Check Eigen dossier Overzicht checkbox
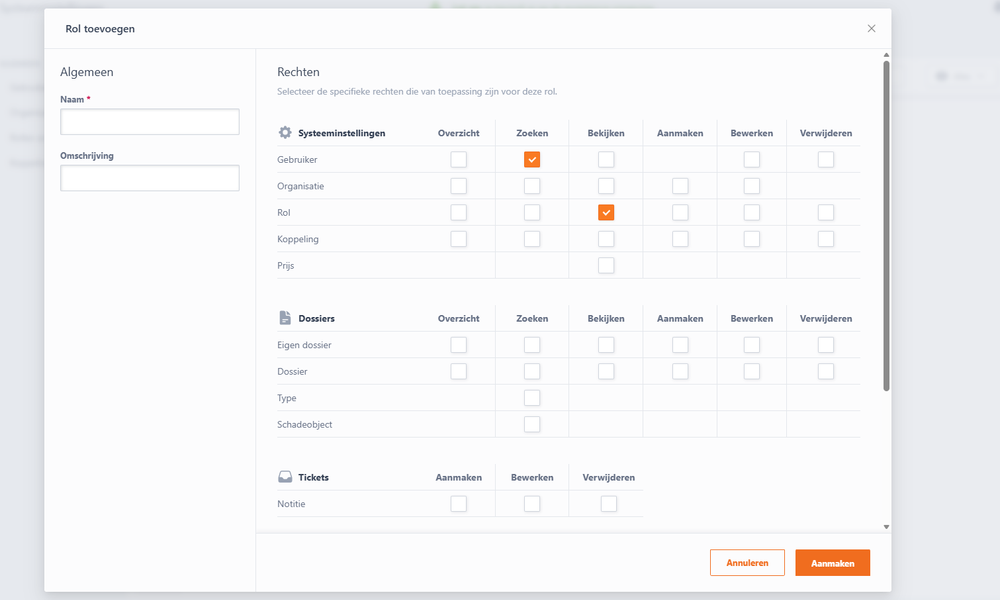The height and width of the screenshot is (600, 1000). (x=459, y=345)
